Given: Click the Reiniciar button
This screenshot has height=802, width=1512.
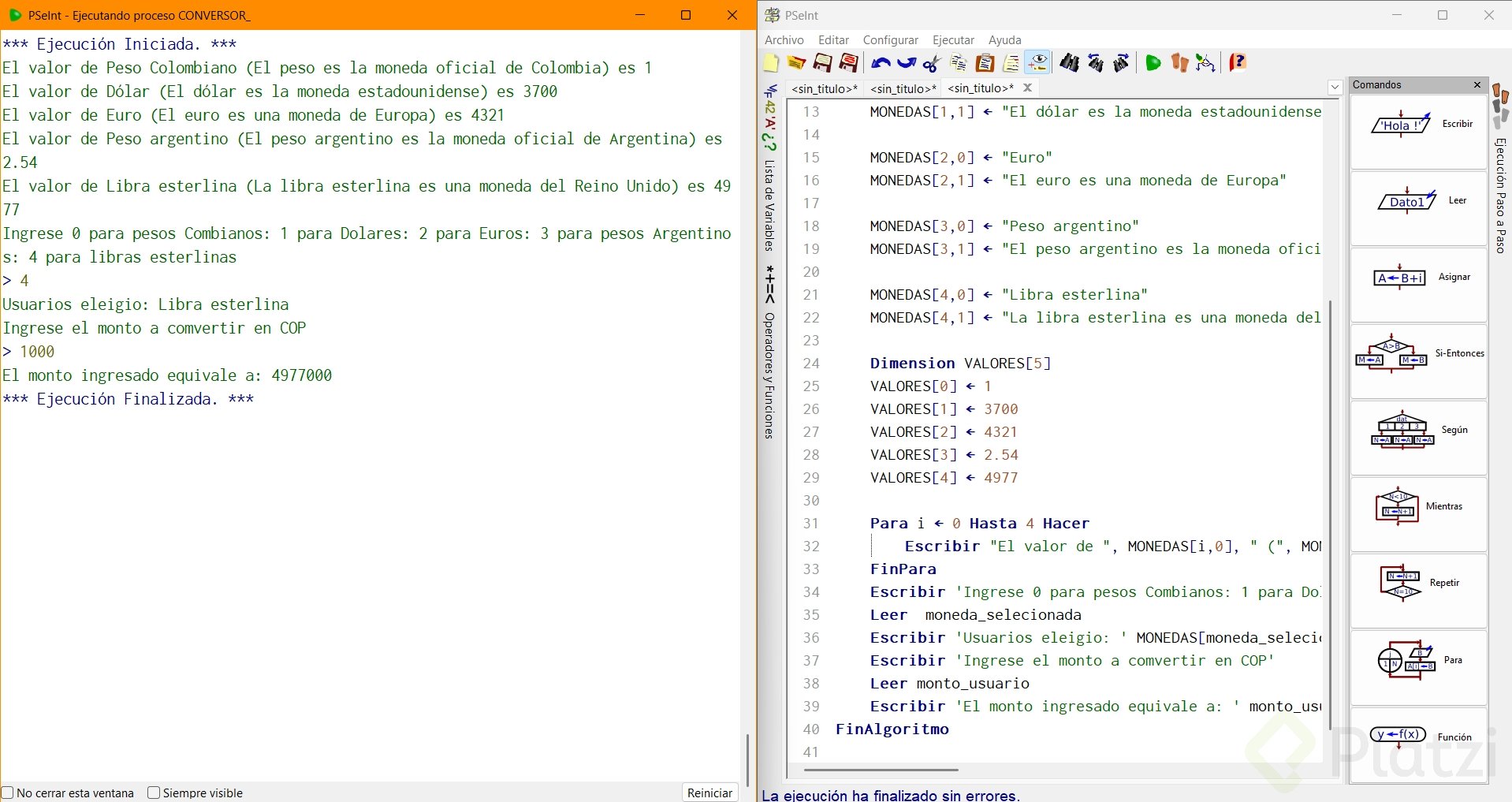Looking at the screenshot, I should 709,793.
